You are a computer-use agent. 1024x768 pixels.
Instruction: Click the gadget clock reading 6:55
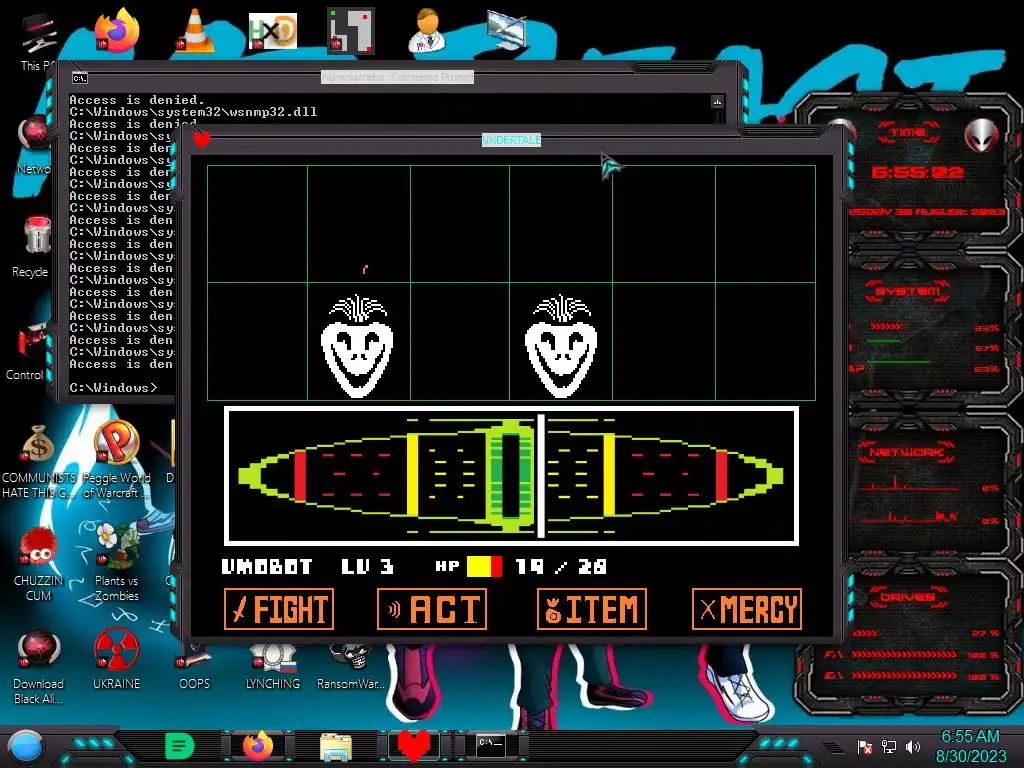point(918,172)
